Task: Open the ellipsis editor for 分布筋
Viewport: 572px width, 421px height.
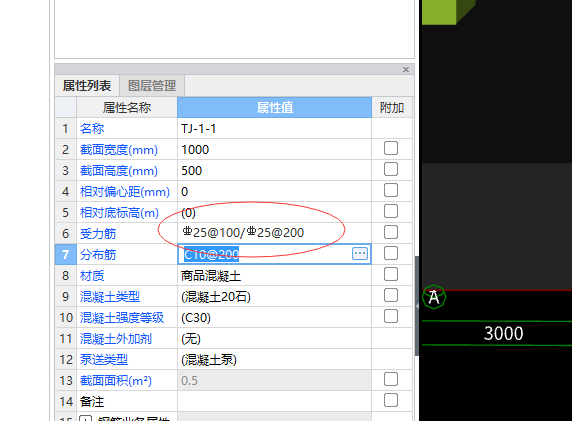Action: pos(360,254)
